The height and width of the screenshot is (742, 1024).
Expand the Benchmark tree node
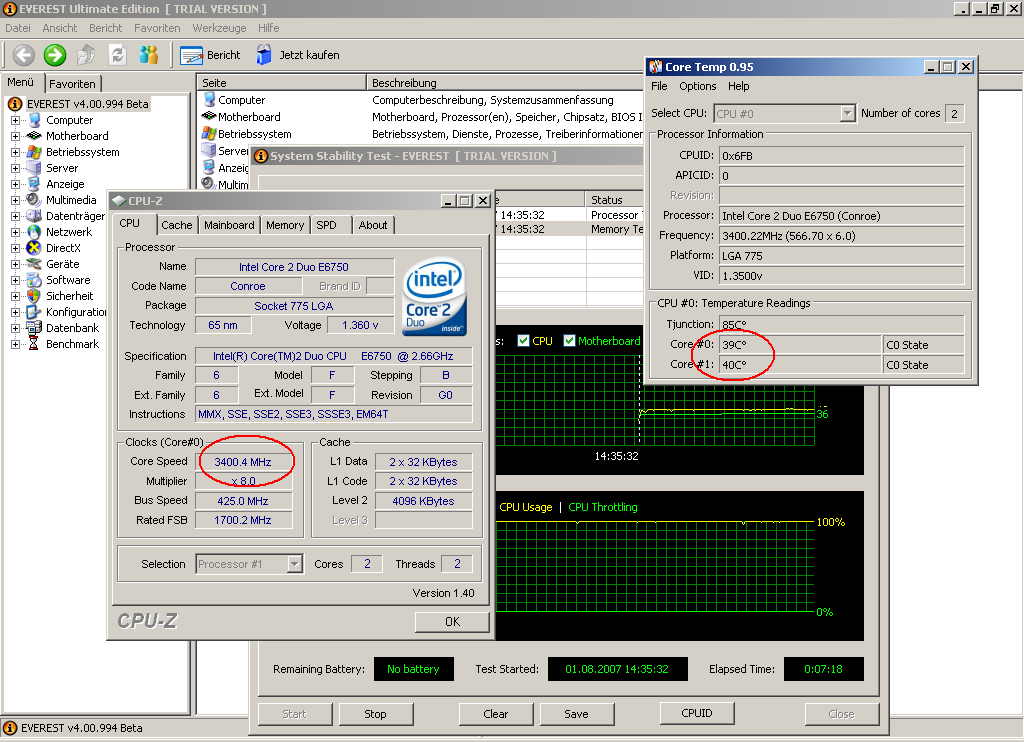pyautogui.click(x=15, y=344)
